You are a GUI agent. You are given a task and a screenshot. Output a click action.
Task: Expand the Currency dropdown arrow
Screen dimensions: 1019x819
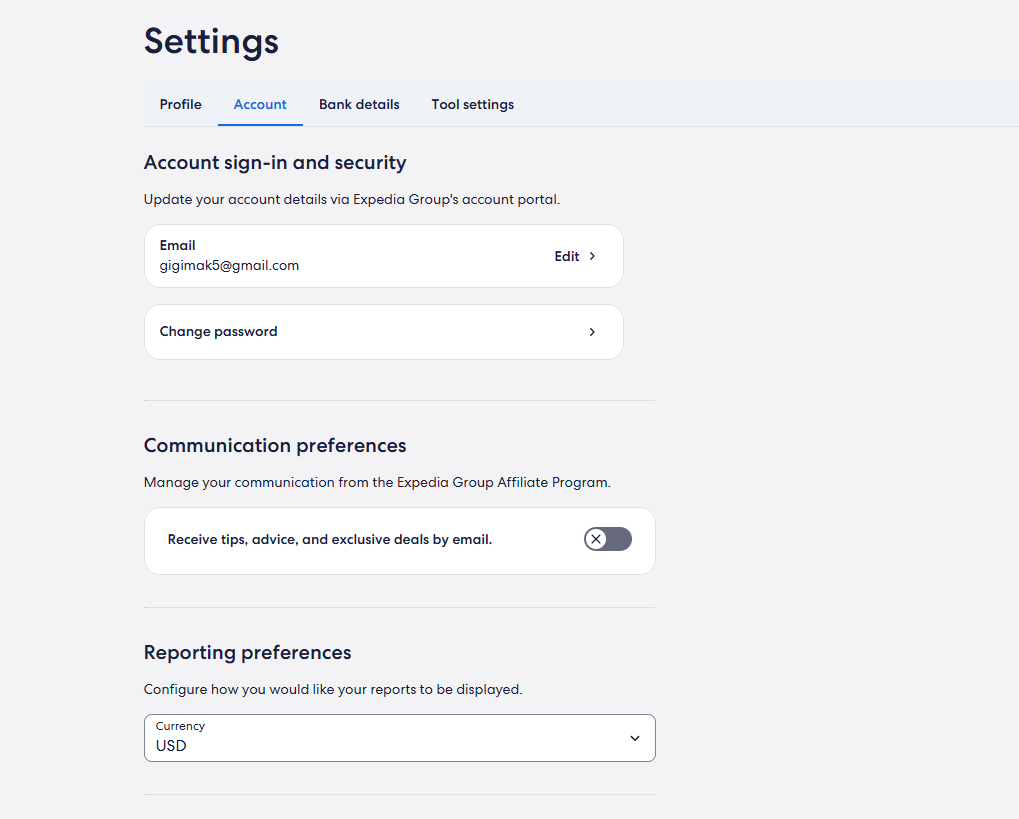[x=635, y=738]
